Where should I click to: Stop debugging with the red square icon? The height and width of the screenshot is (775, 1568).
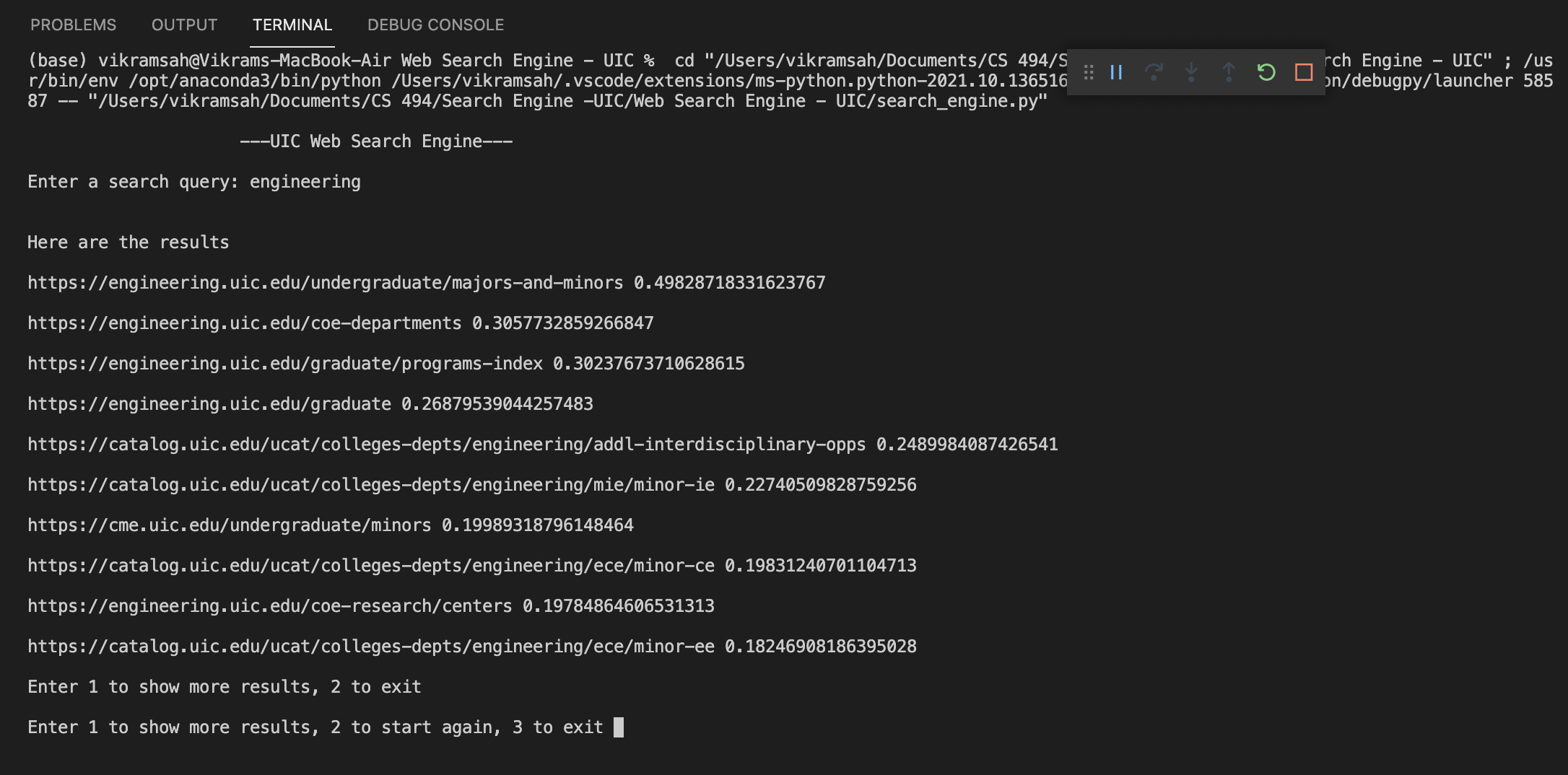[x=1304, y=72]
